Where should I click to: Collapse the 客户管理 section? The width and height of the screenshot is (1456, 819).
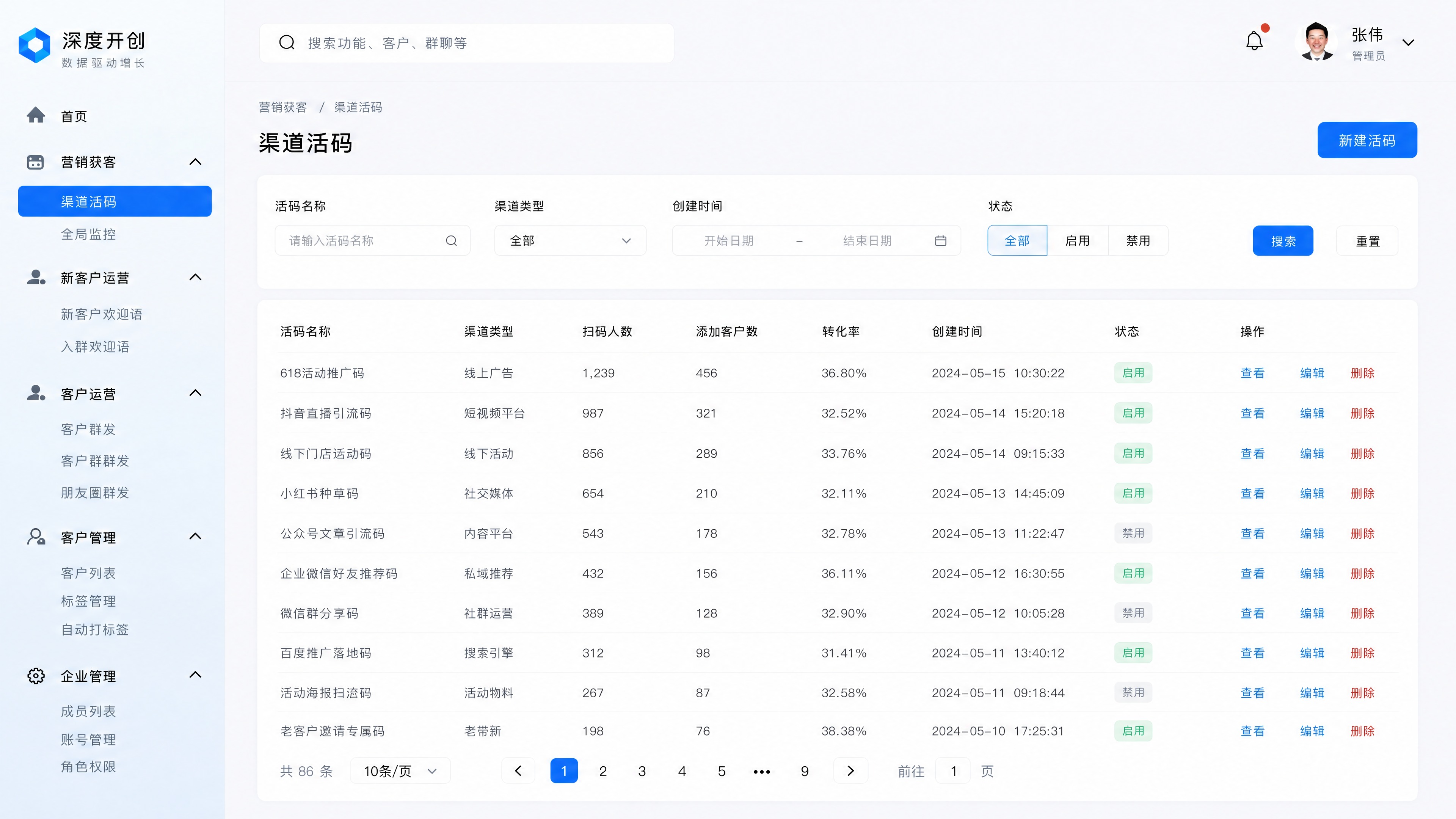pos(195,537)
